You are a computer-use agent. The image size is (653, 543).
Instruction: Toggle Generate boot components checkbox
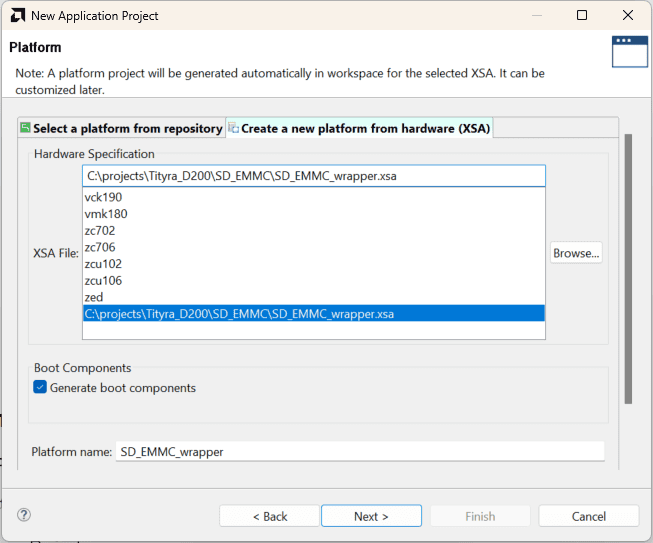[40, 388]
